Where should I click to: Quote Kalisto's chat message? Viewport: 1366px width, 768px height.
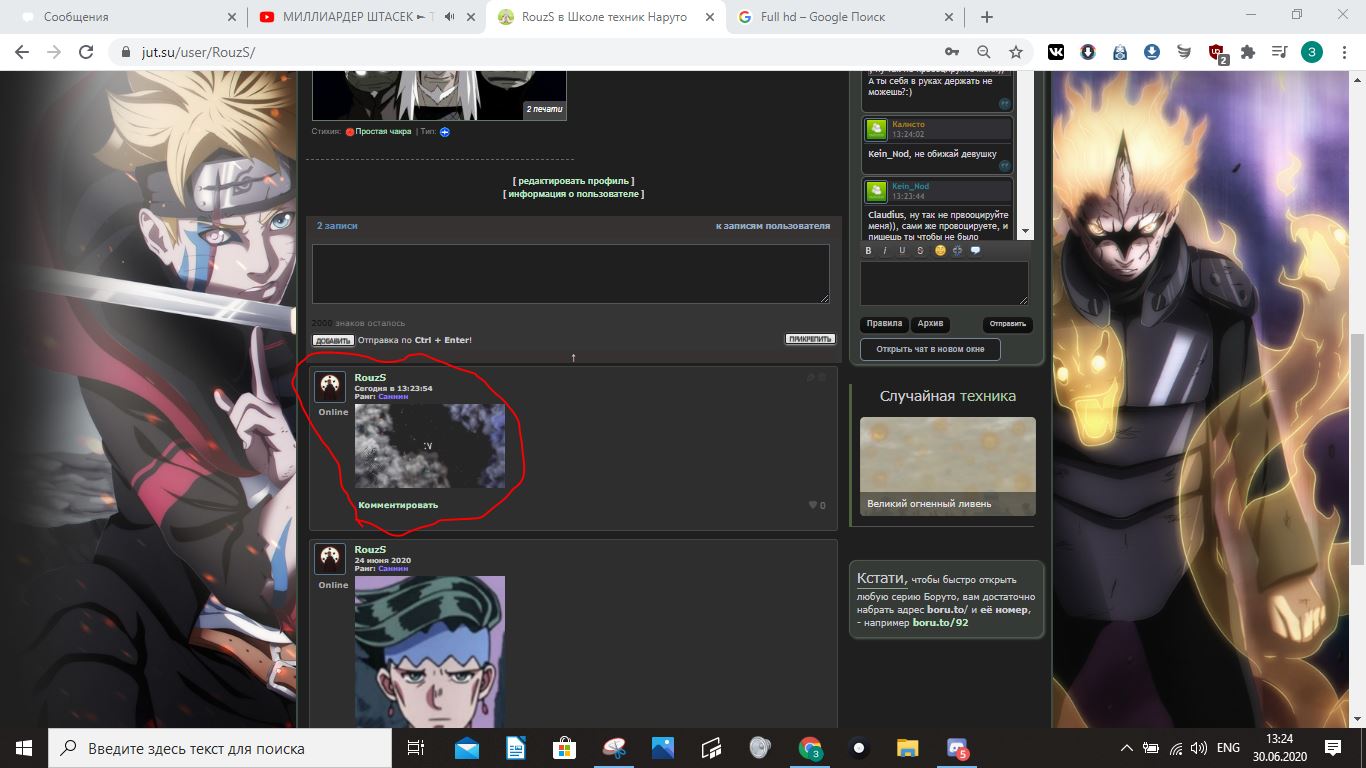(1004, 166)
